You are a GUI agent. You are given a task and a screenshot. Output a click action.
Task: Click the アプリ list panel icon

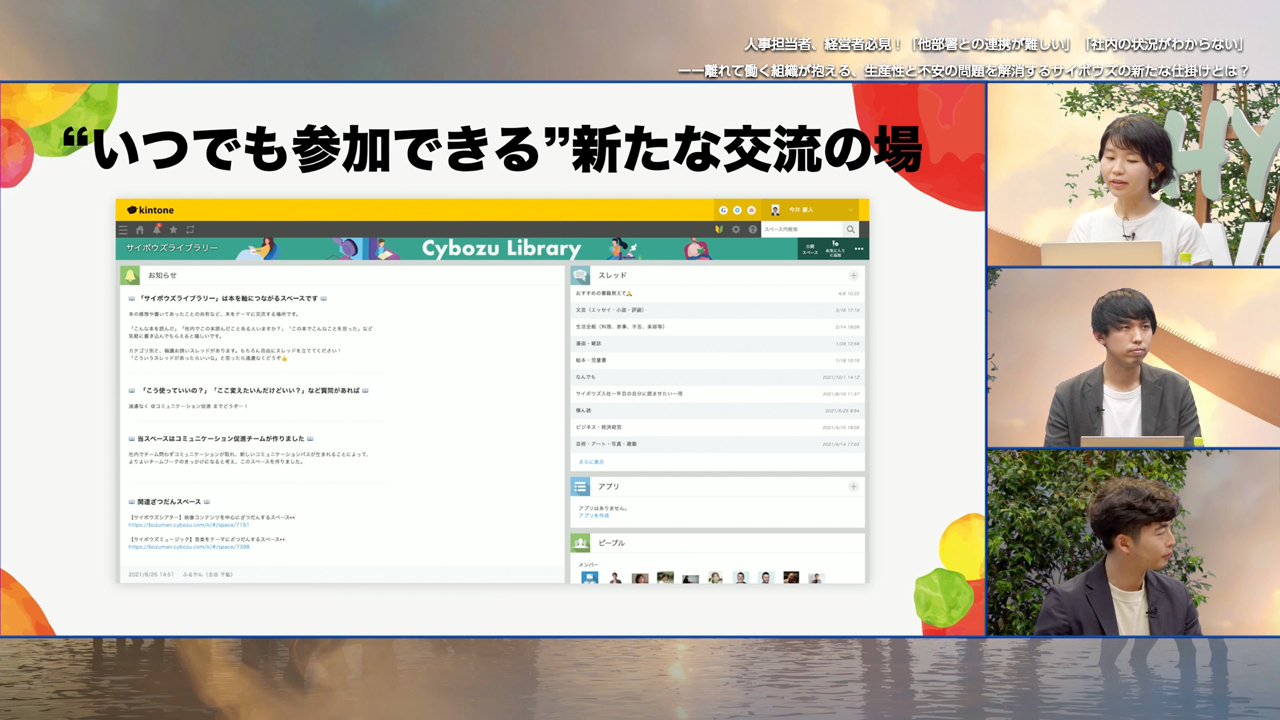[x=580, y=486]
